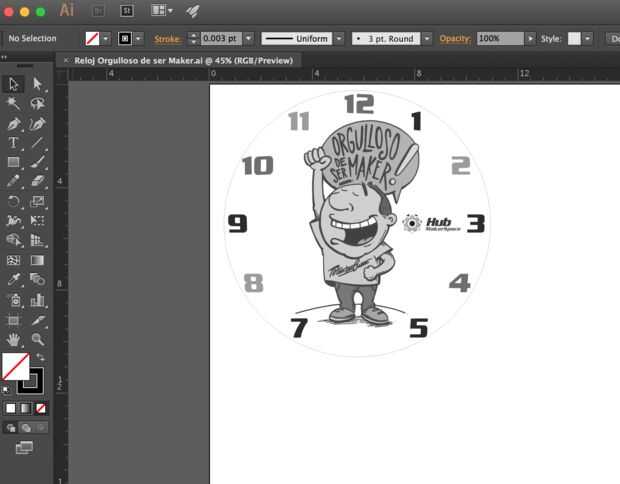Activate the Width/Warp tool
Image resolution: width=620 pixels, height=484 pixels.
(13, 221)
